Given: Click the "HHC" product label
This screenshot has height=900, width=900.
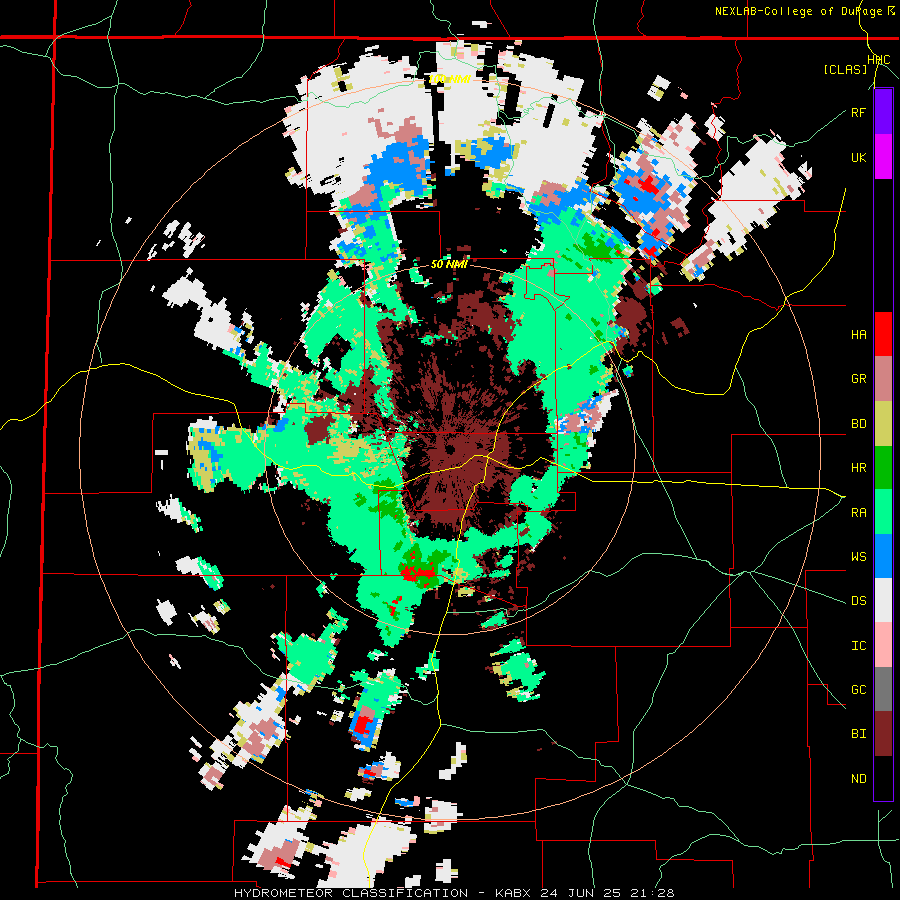Looking at the screenshot, I should (878, 60).
